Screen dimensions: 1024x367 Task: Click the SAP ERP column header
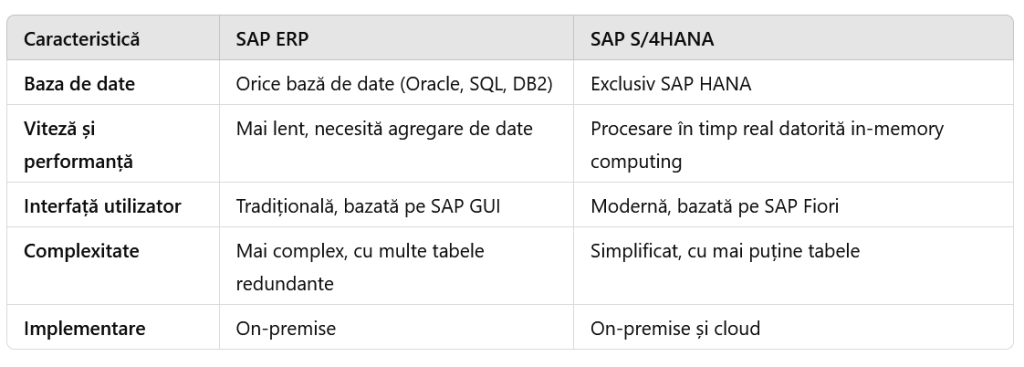pos(272,39)
